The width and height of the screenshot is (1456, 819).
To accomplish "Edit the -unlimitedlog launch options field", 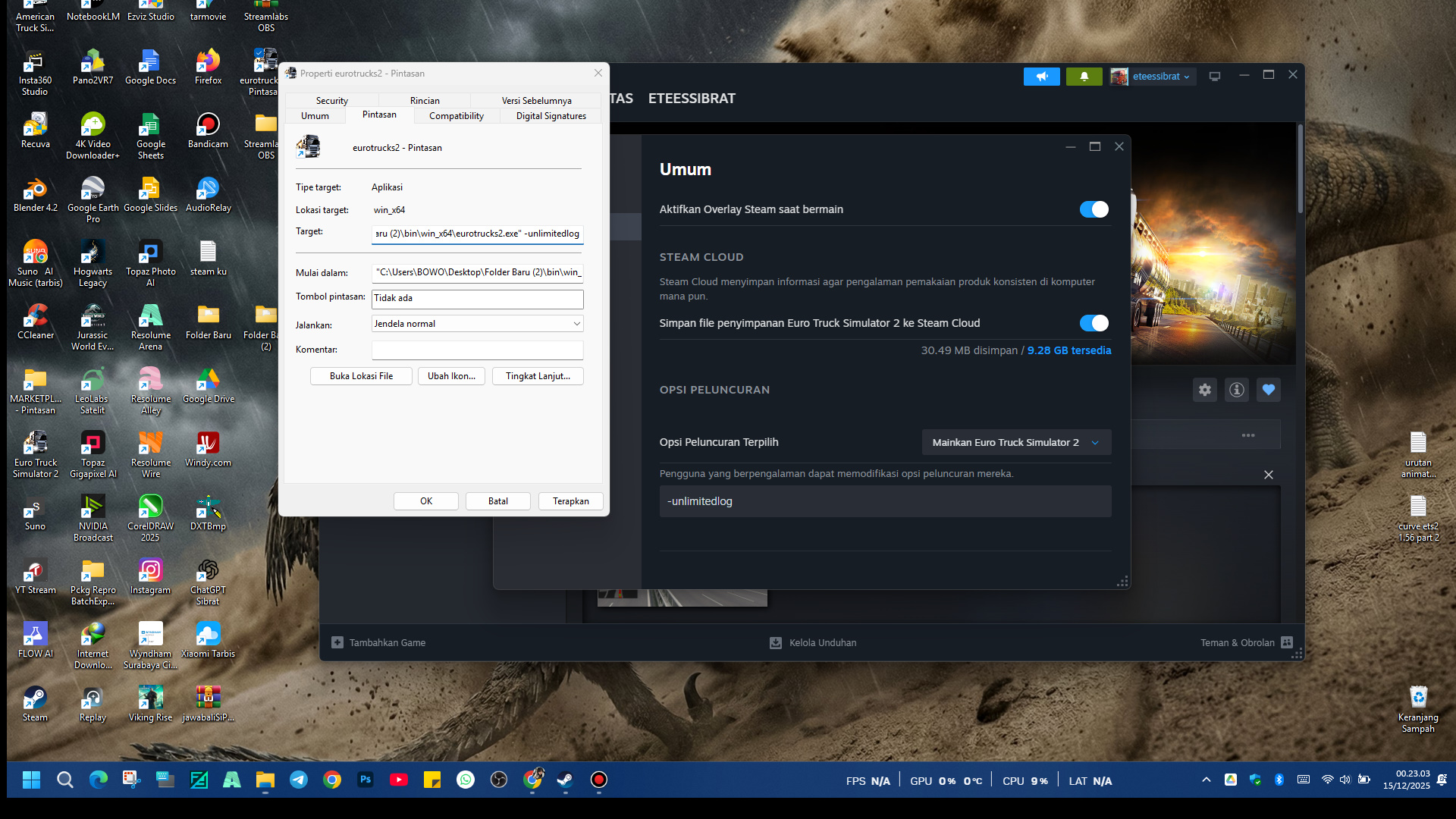I will pos(885,501).
